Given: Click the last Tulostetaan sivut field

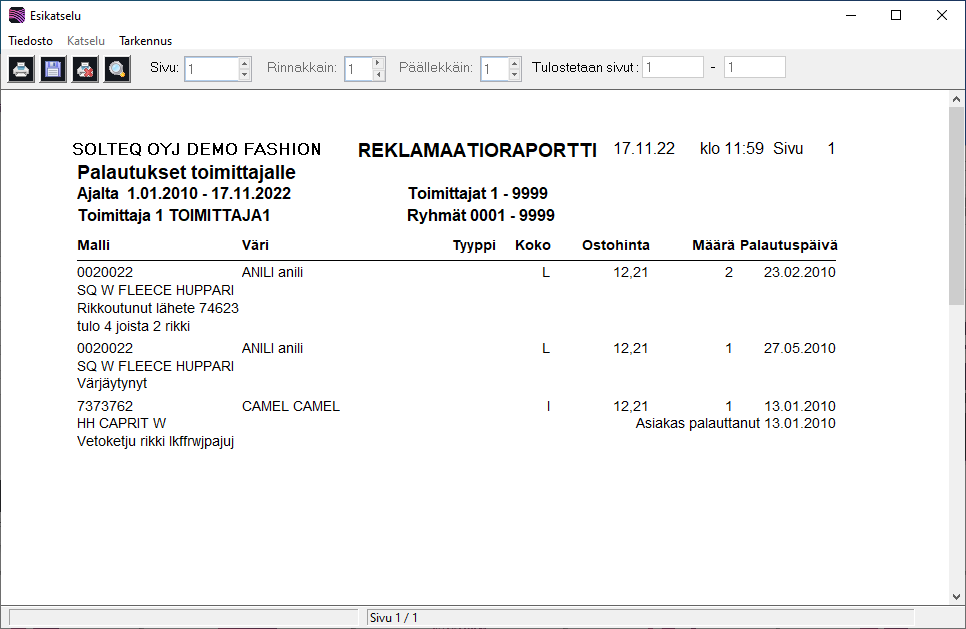Looking at the screenshot, I should [x=754, y=68].
